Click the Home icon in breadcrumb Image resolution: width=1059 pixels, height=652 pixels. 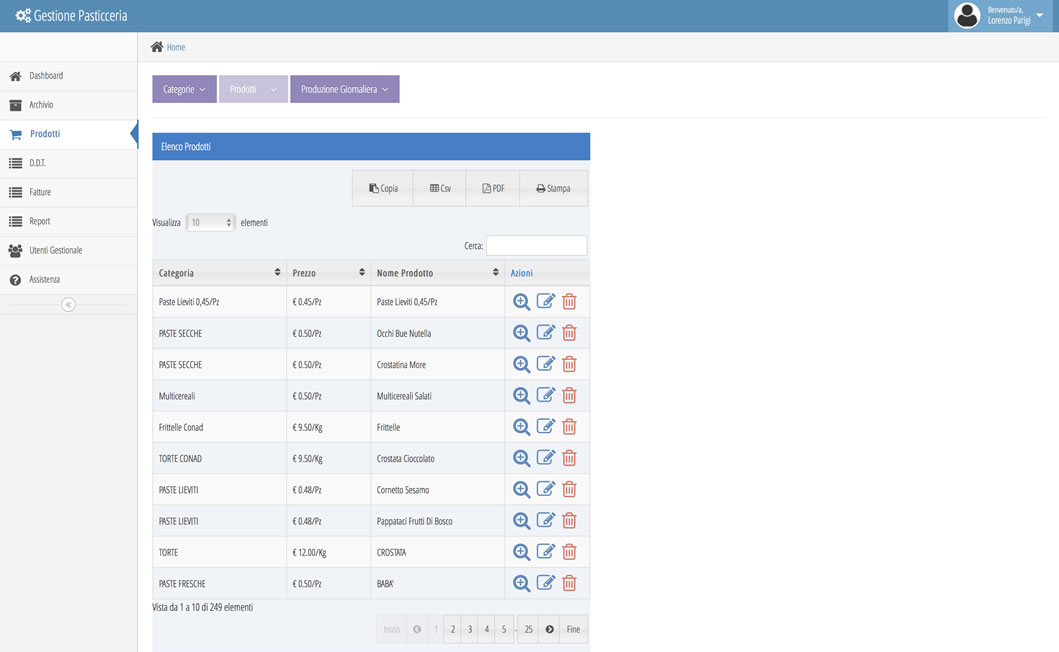[x=157, y=47]
